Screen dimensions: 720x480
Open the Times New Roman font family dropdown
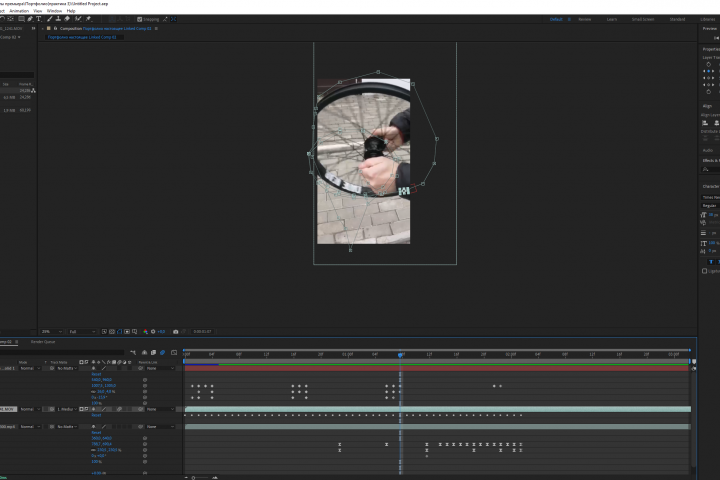711,197
